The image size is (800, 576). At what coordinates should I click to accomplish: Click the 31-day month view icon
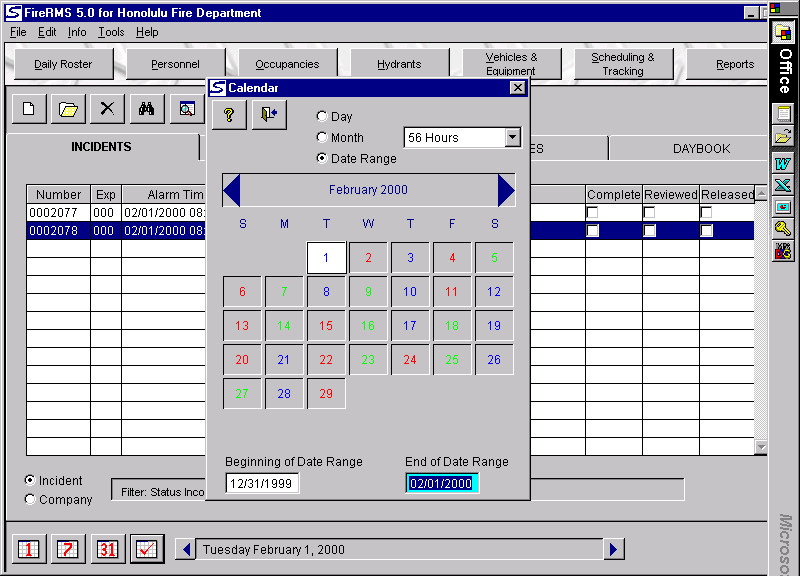(x=107, y=549)
